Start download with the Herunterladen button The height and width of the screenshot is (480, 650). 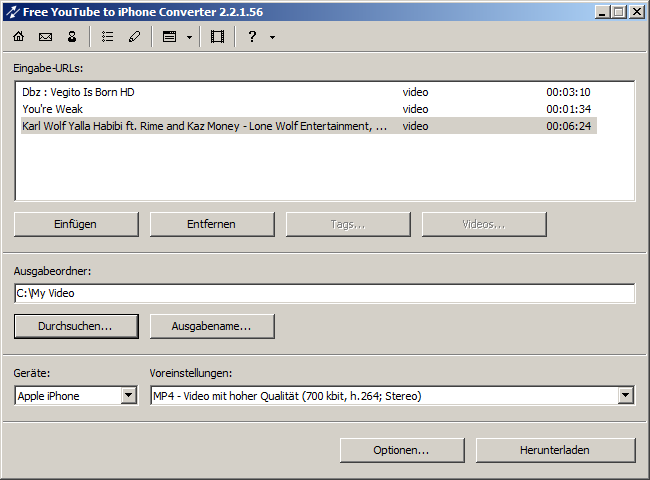[x=555, y=450]
